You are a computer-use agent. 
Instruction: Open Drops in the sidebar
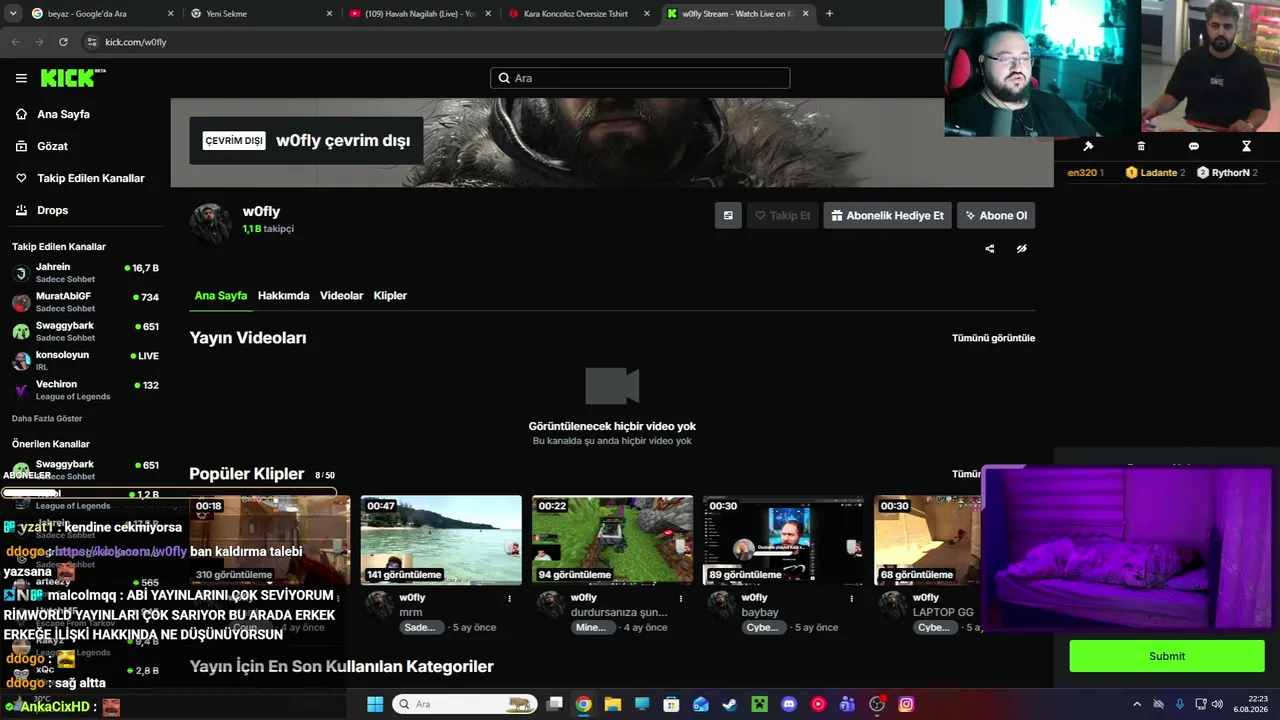52,210
